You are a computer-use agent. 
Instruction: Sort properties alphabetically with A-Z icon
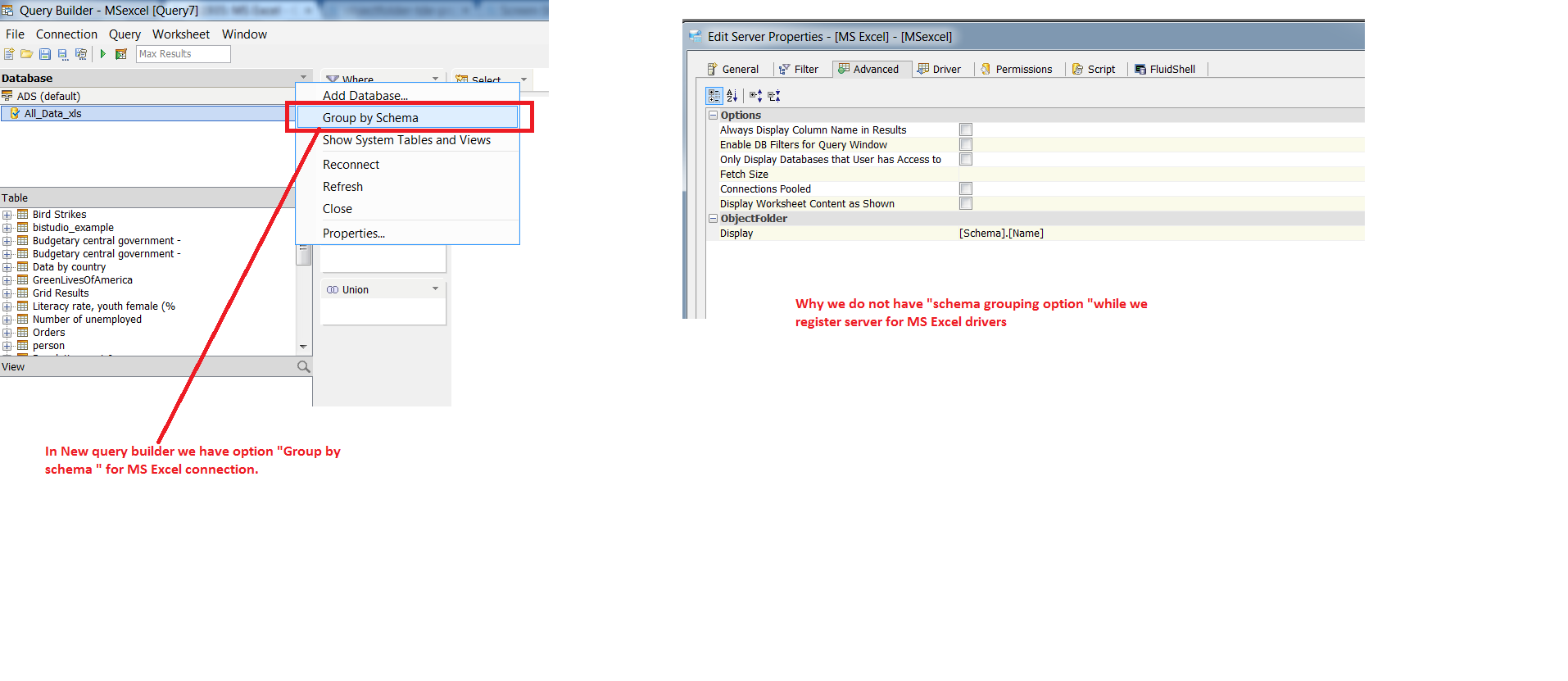click(732, 96)
